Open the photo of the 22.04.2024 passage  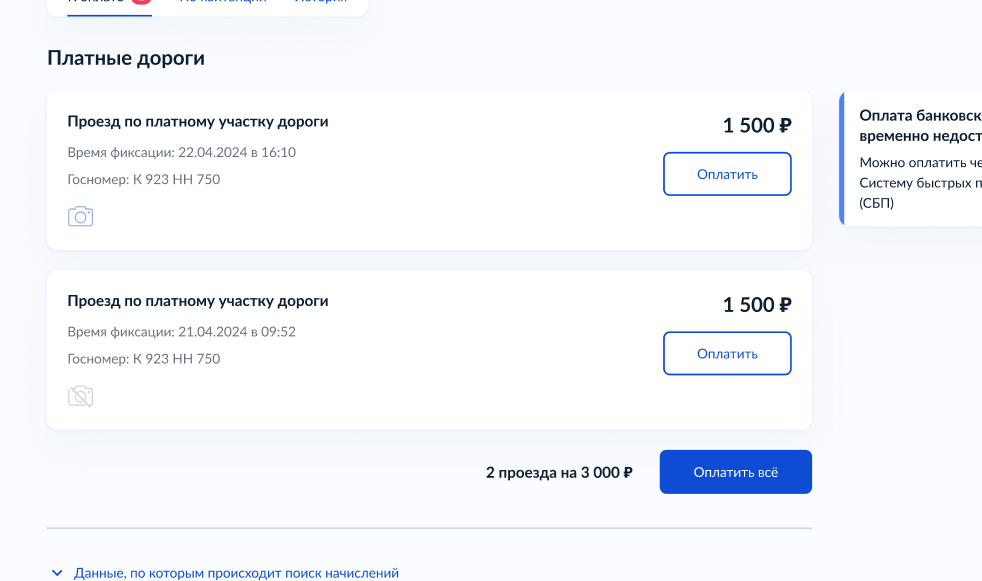pyautogui.click(x=80, y=216)
